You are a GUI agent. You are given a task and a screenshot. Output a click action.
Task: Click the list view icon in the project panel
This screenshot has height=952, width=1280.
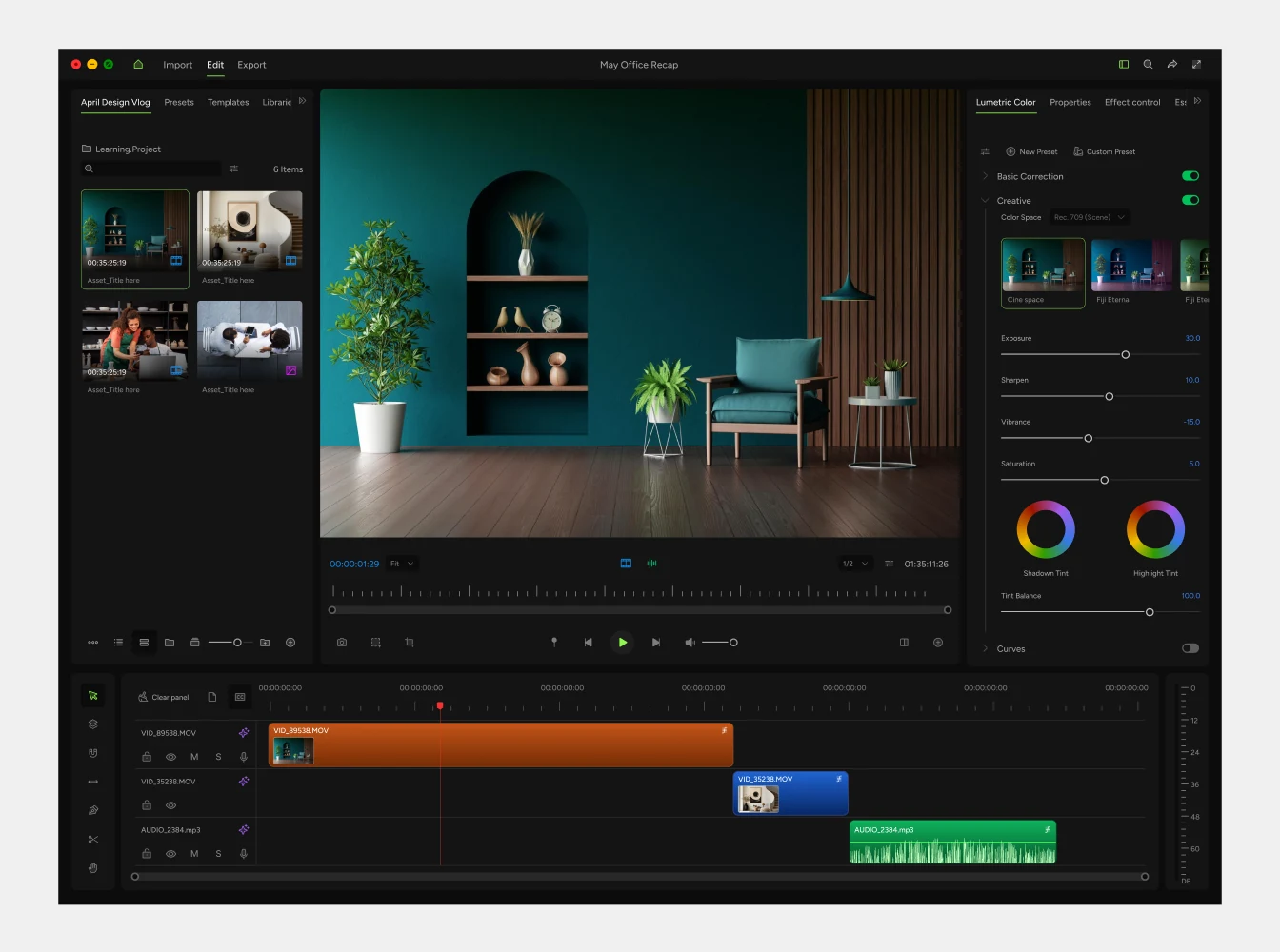click(x=119, y=643)
